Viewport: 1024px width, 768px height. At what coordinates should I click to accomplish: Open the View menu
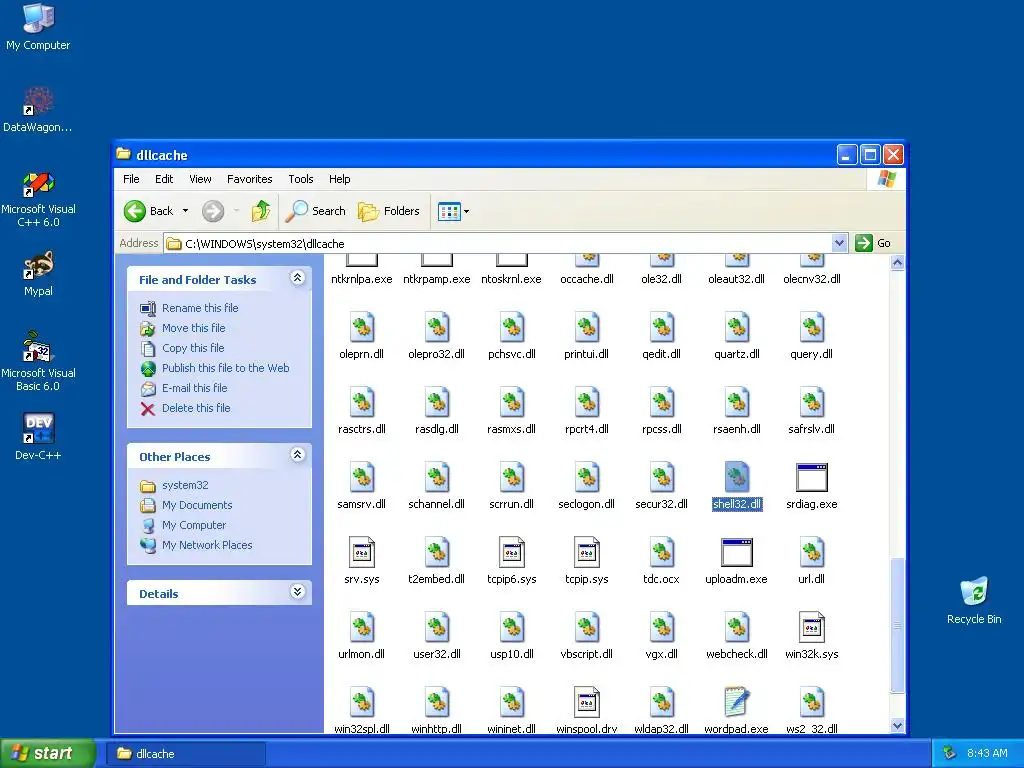(x=200, y=179)
